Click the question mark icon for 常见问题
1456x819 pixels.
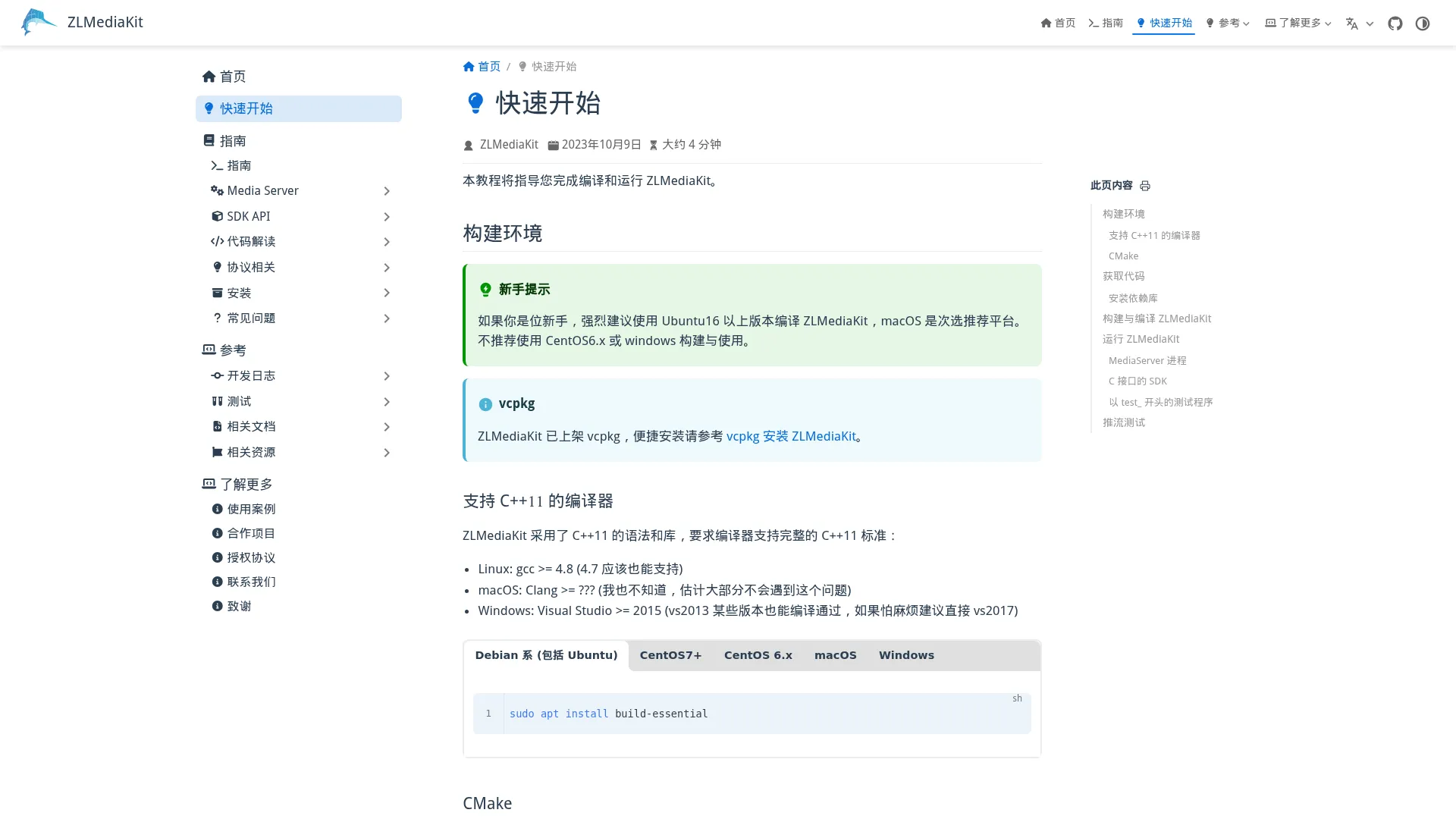click(x=217, y=318)
